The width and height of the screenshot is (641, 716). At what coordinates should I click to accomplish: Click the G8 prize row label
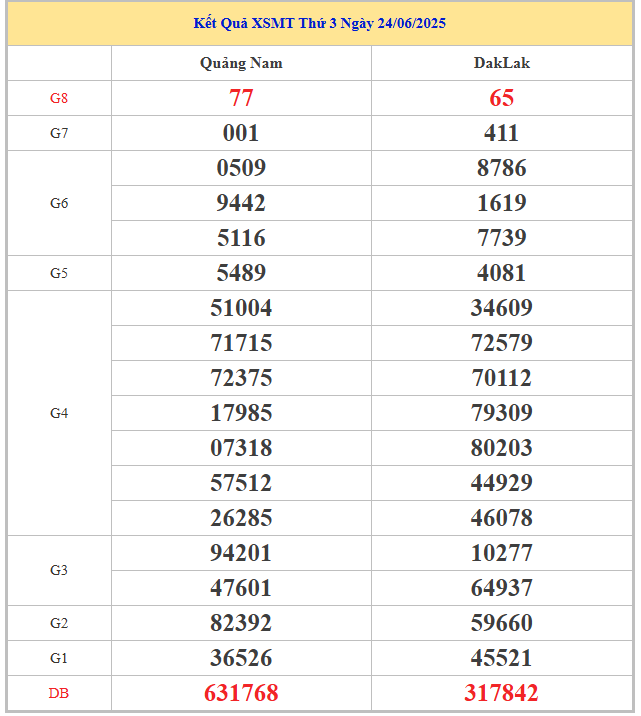tap(59, 98)
